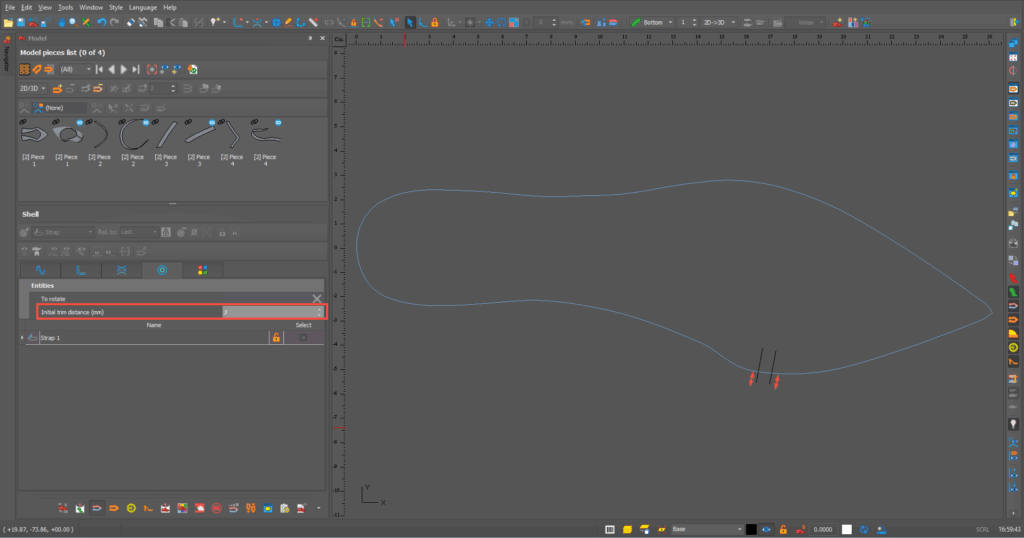
Task: Select the wave curve tab in Shell panel
Action: coord(40,270)
